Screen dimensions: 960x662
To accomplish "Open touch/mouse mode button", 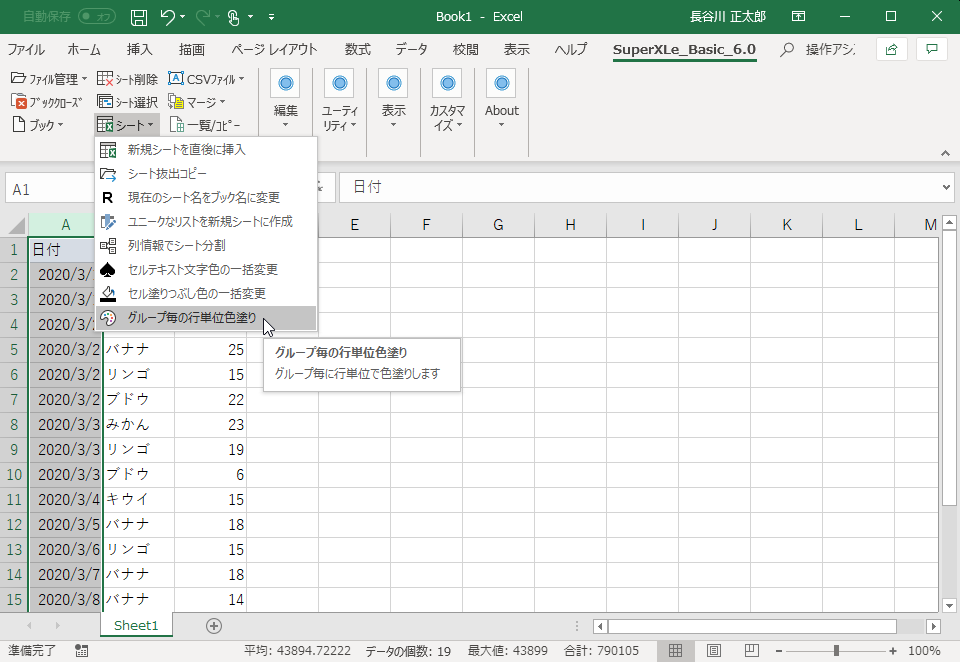I will pos(233,17).
